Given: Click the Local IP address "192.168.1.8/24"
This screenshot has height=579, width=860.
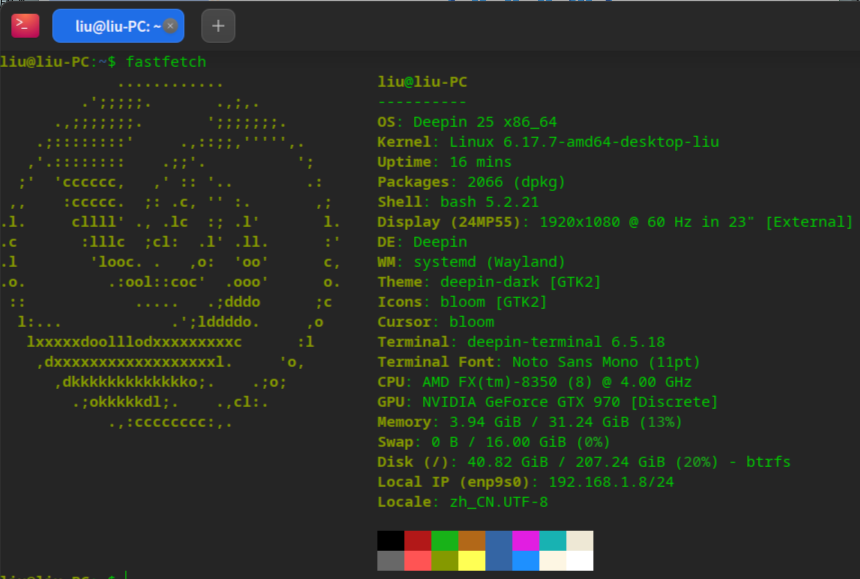Looking at the screenshot, I should point(611,482).
